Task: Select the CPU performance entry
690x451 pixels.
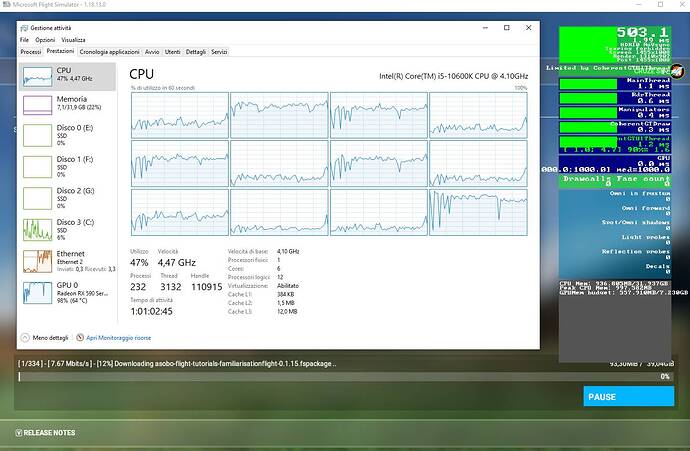Action: point(68,76)
